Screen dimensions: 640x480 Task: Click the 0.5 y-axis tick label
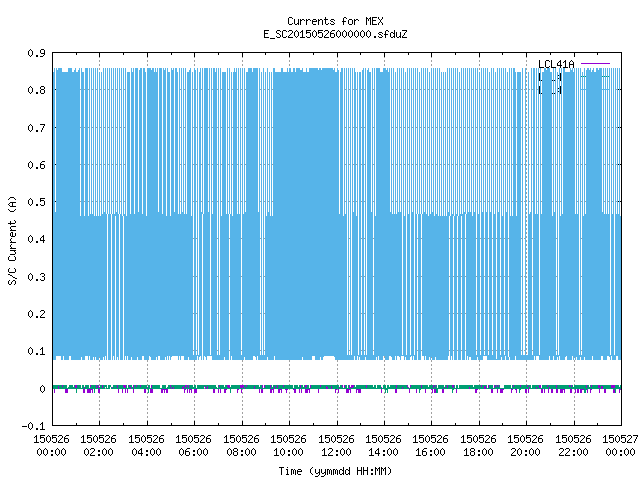click(x=36, y=202)
